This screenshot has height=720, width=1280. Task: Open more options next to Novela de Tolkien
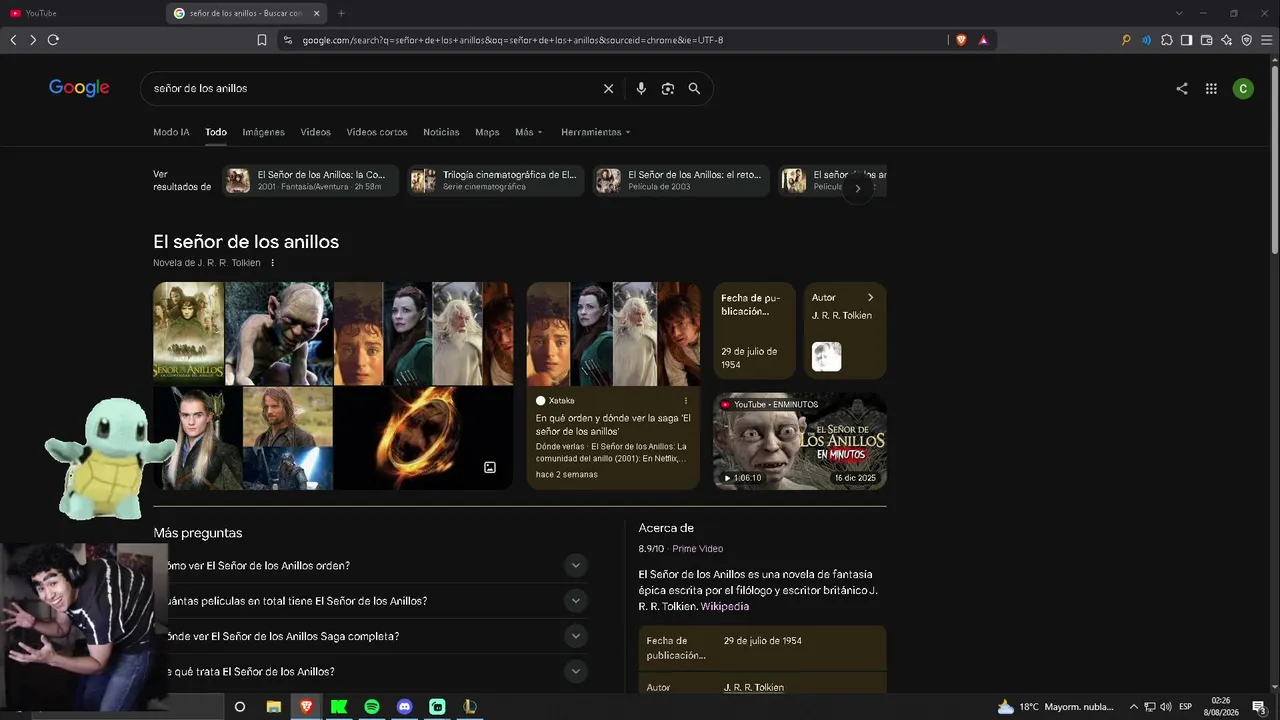pos(272,263)
